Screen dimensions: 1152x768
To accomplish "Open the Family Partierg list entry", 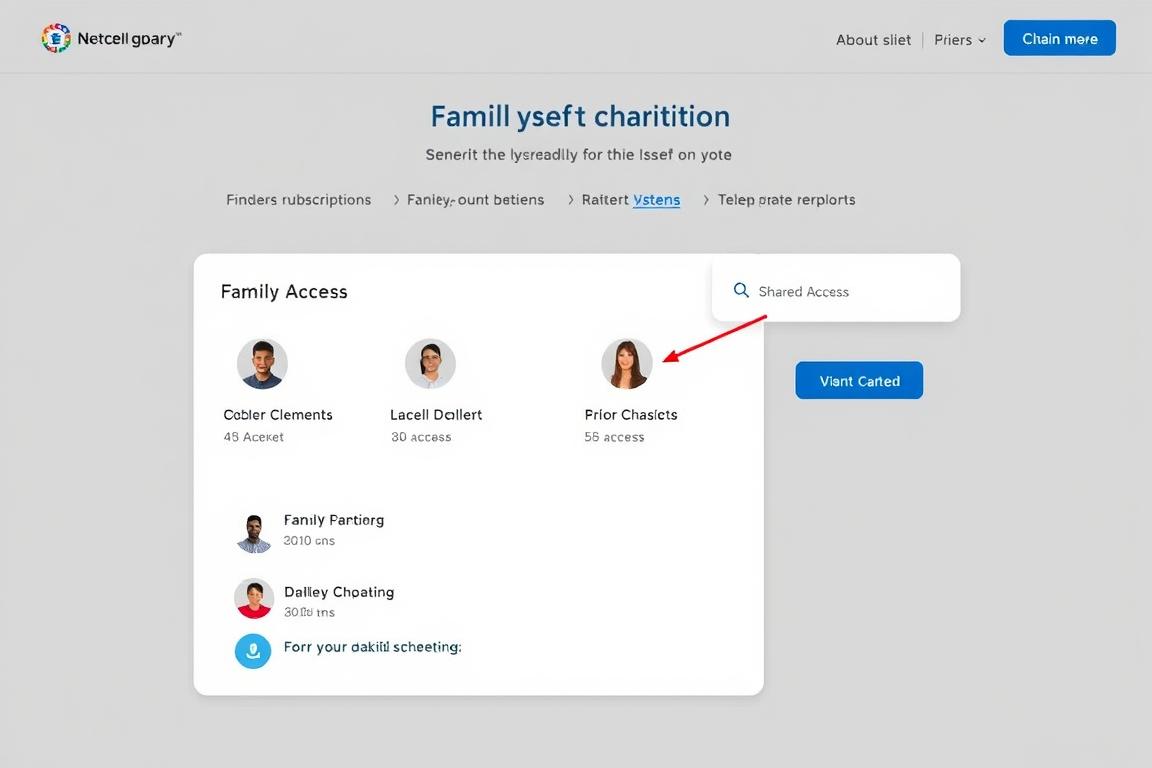I will click(x=333, y=520).
